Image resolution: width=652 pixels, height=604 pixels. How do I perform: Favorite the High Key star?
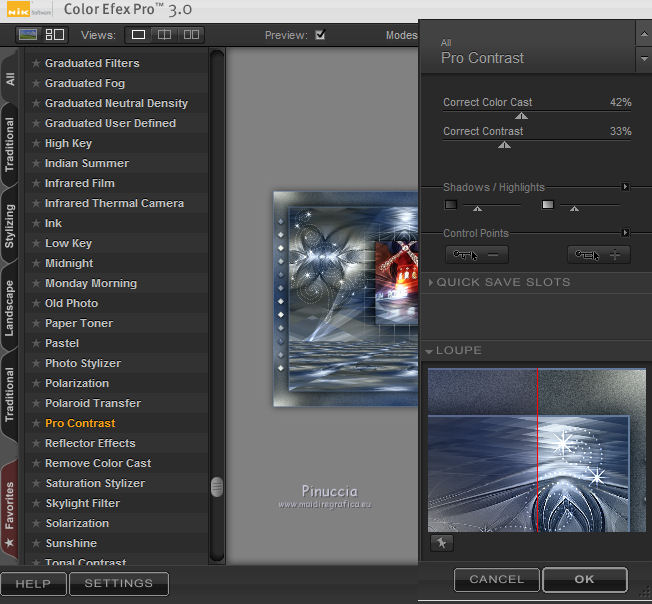click(36, 143)
